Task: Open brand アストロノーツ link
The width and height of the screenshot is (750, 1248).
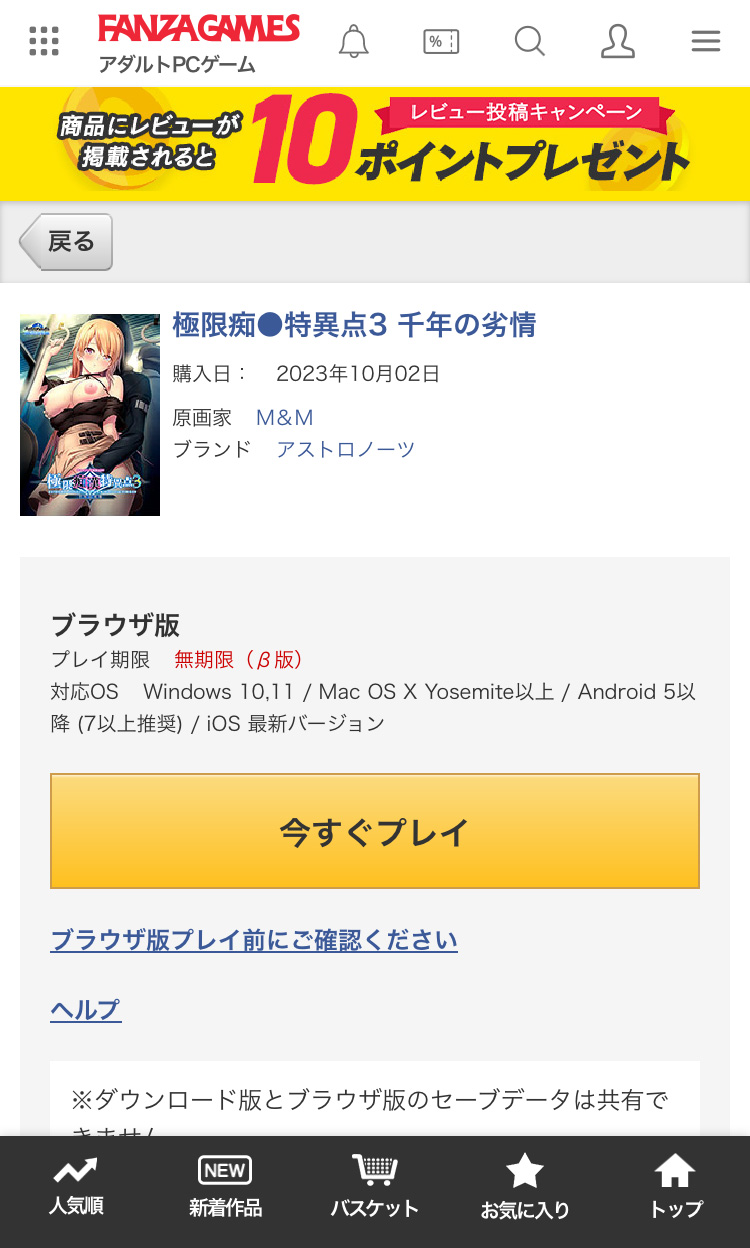Action: pos(345,449)
